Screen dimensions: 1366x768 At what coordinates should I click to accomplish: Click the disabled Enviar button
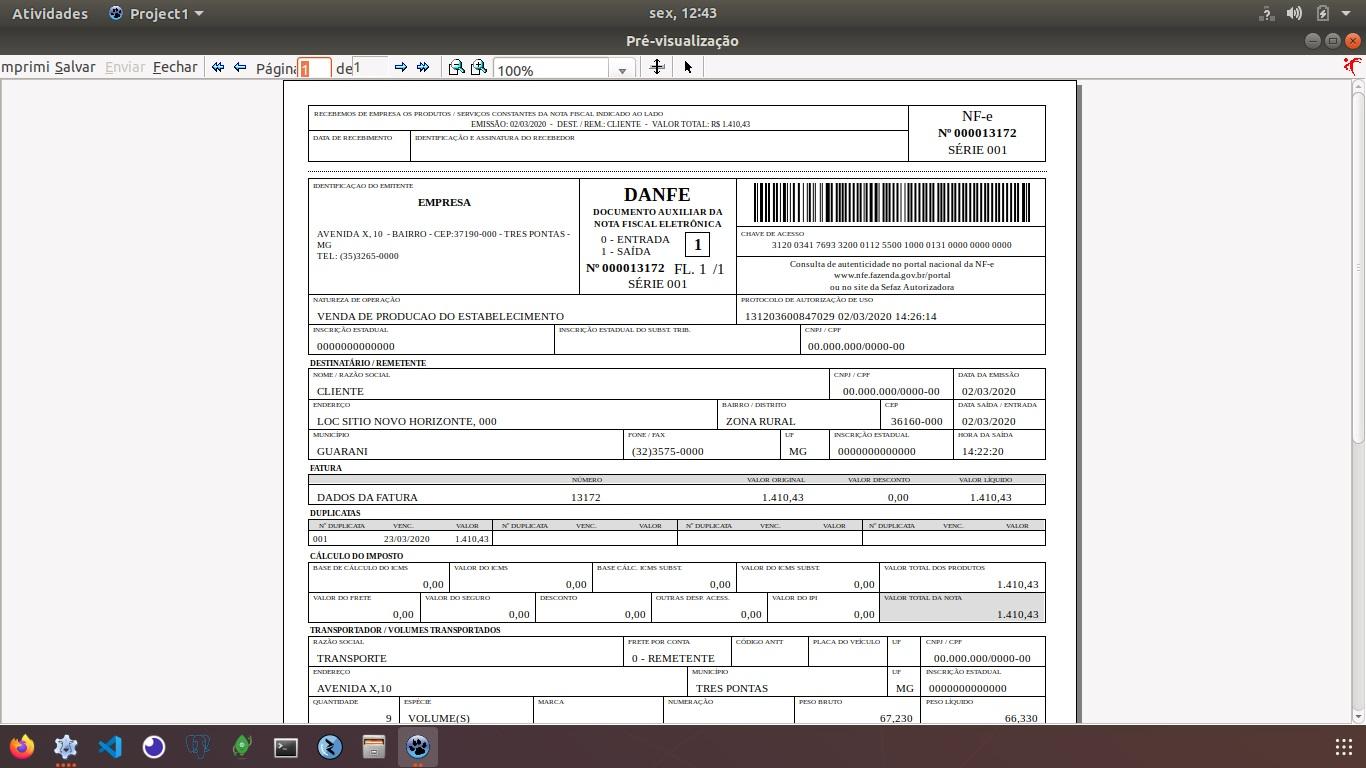[x=125, y=67]
